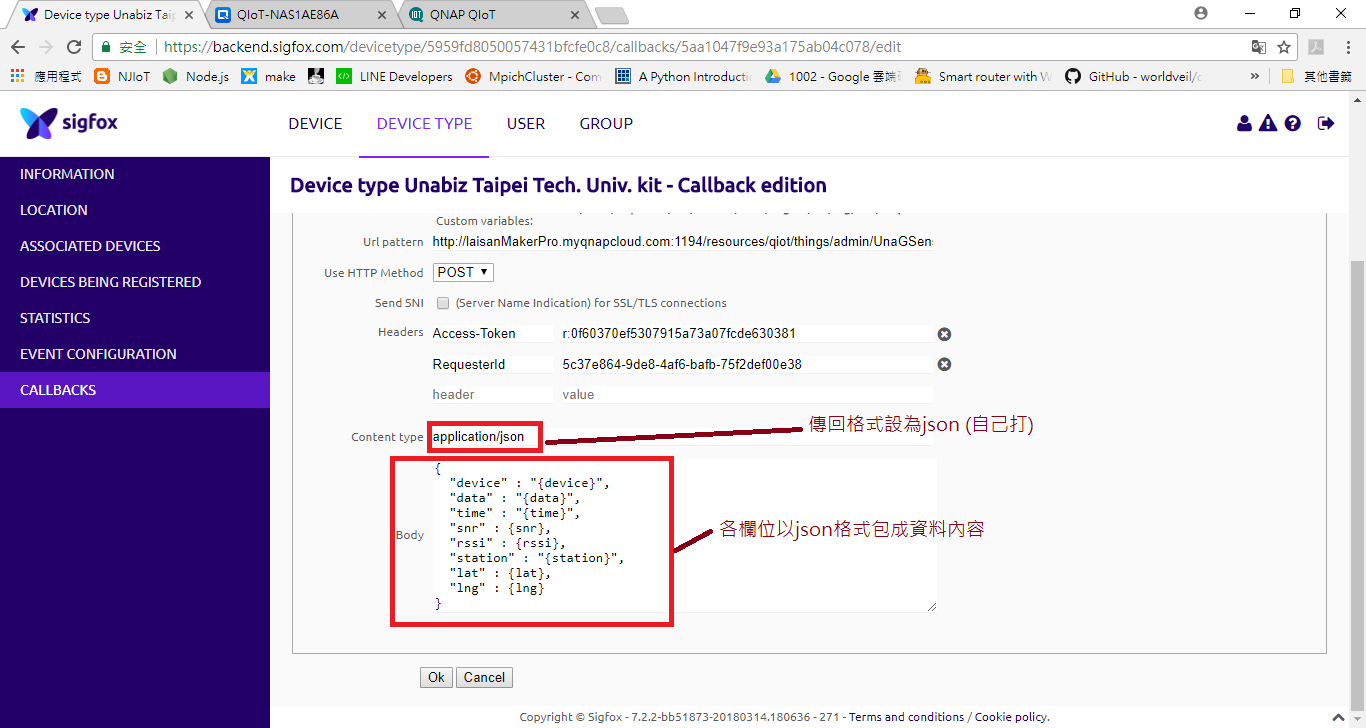Click the RequesterId header name field
This screenshot has width=1366, height=728.
tap(491, 364)
